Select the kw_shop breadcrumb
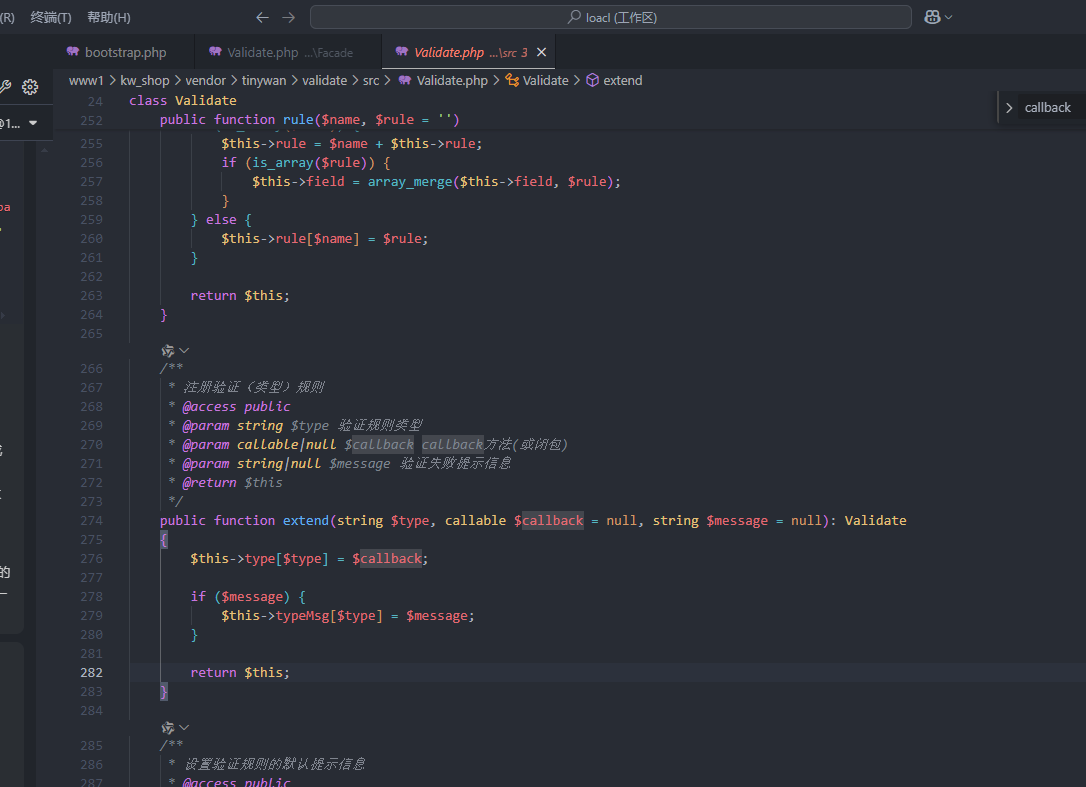The image size is (1086, 787). point(145,80)
